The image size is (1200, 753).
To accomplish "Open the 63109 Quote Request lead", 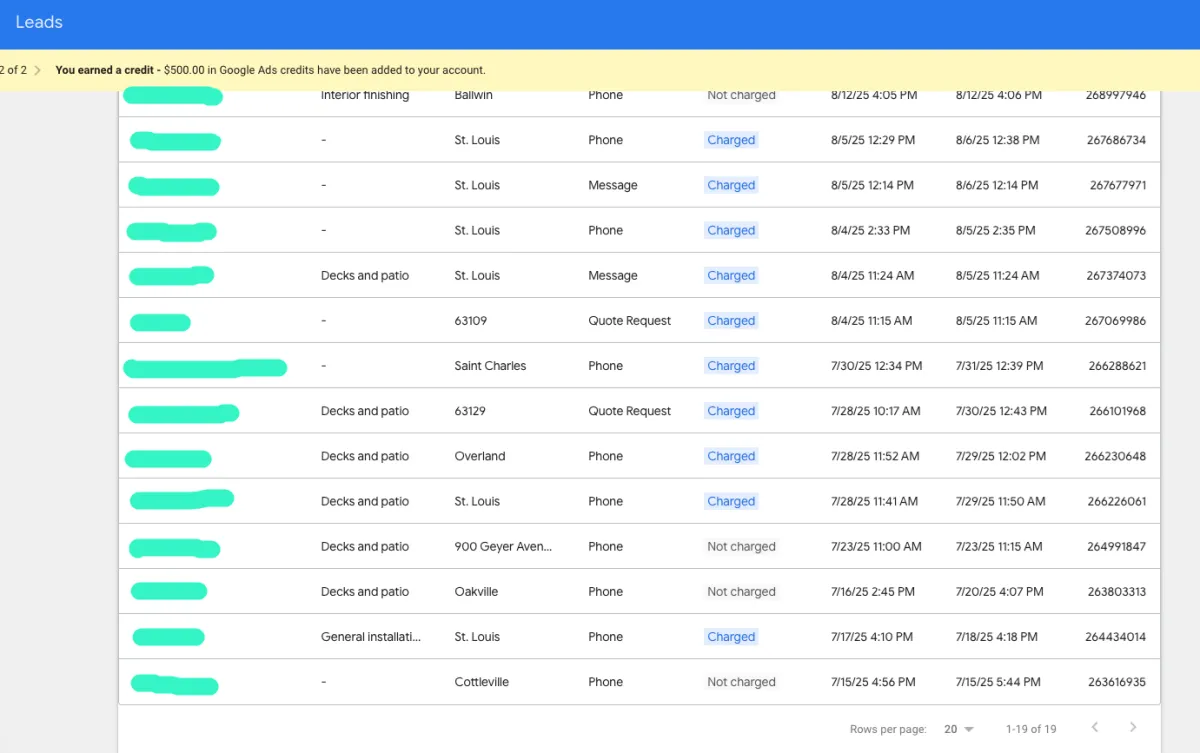I will click(629, 321).
